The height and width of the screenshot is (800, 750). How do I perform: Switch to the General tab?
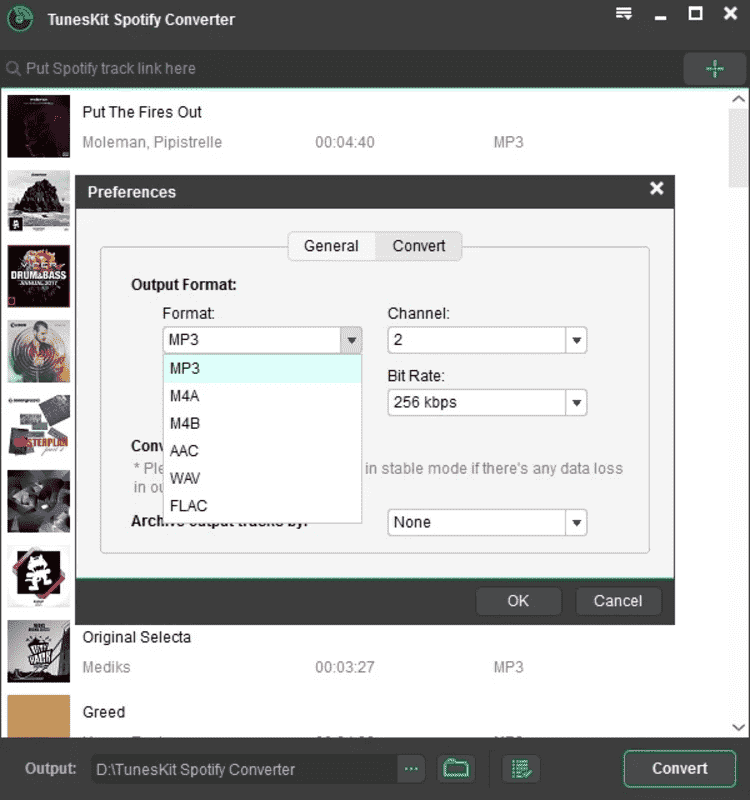[332, 246]
